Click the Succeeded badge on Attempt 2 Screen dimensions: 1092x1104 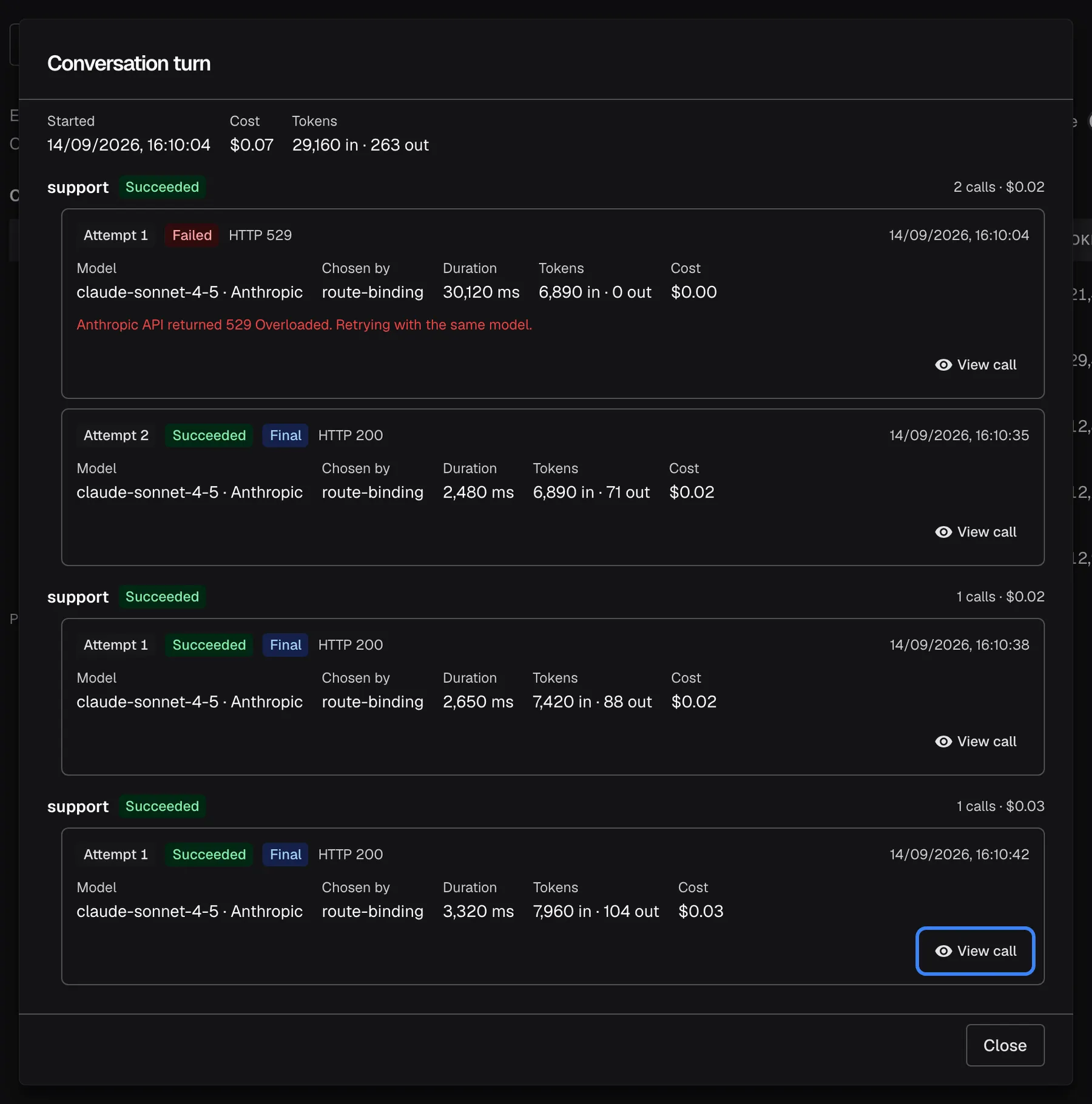pyautogui.click(x=209, y=435)
